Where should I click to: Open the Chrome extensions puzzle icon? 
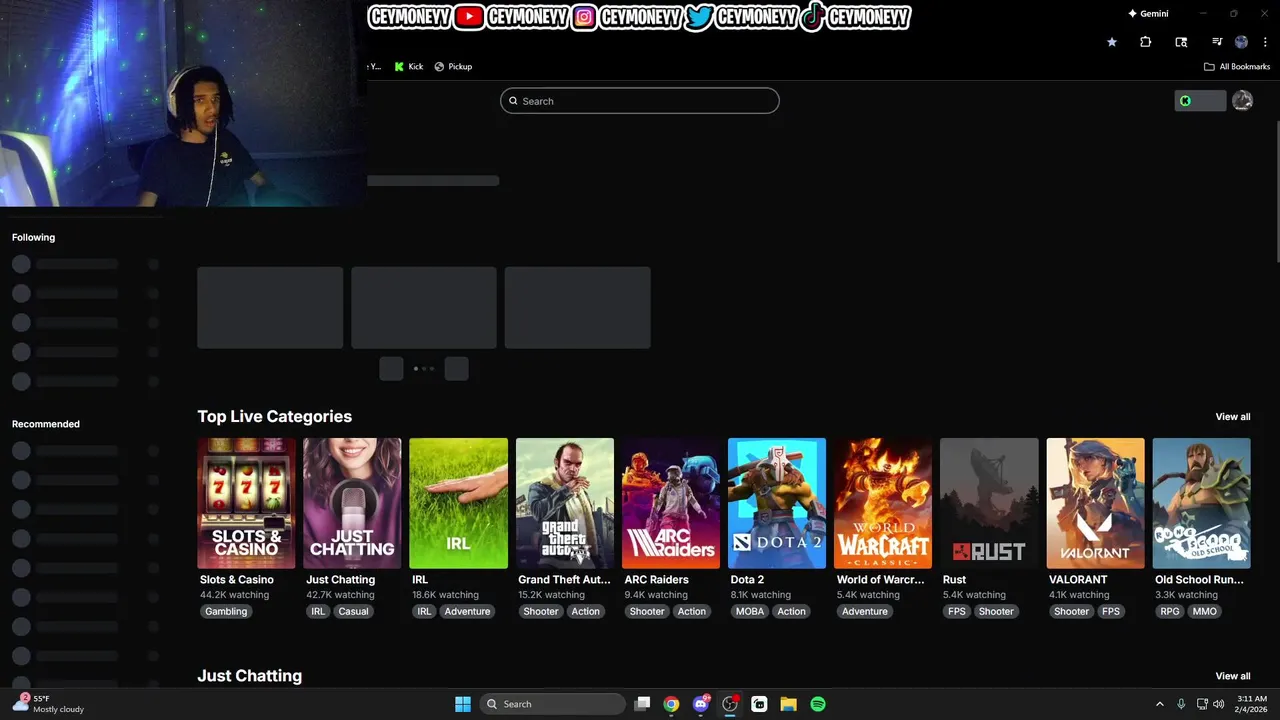1146,42
